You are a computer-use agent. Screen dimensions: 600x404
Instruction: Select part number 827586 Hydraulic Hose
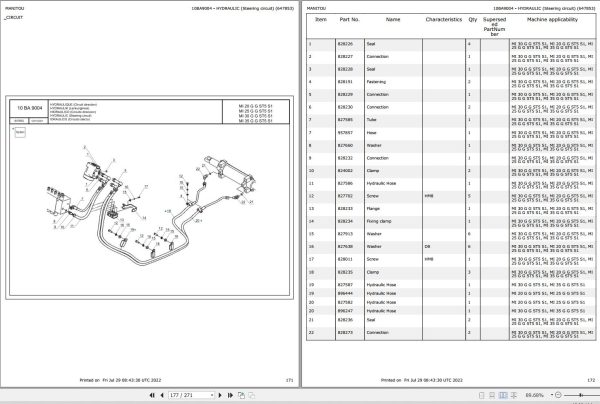[x=345, y=183]
